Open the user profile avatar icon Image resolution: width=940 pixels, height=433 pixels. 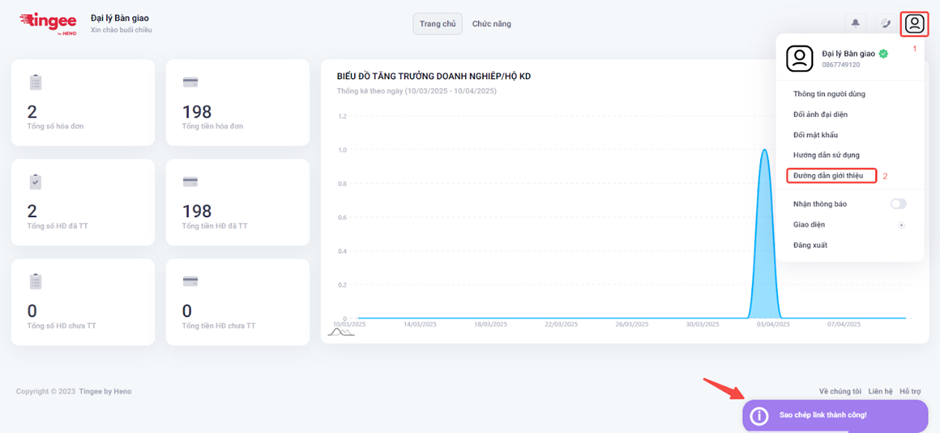coord(913,23)
